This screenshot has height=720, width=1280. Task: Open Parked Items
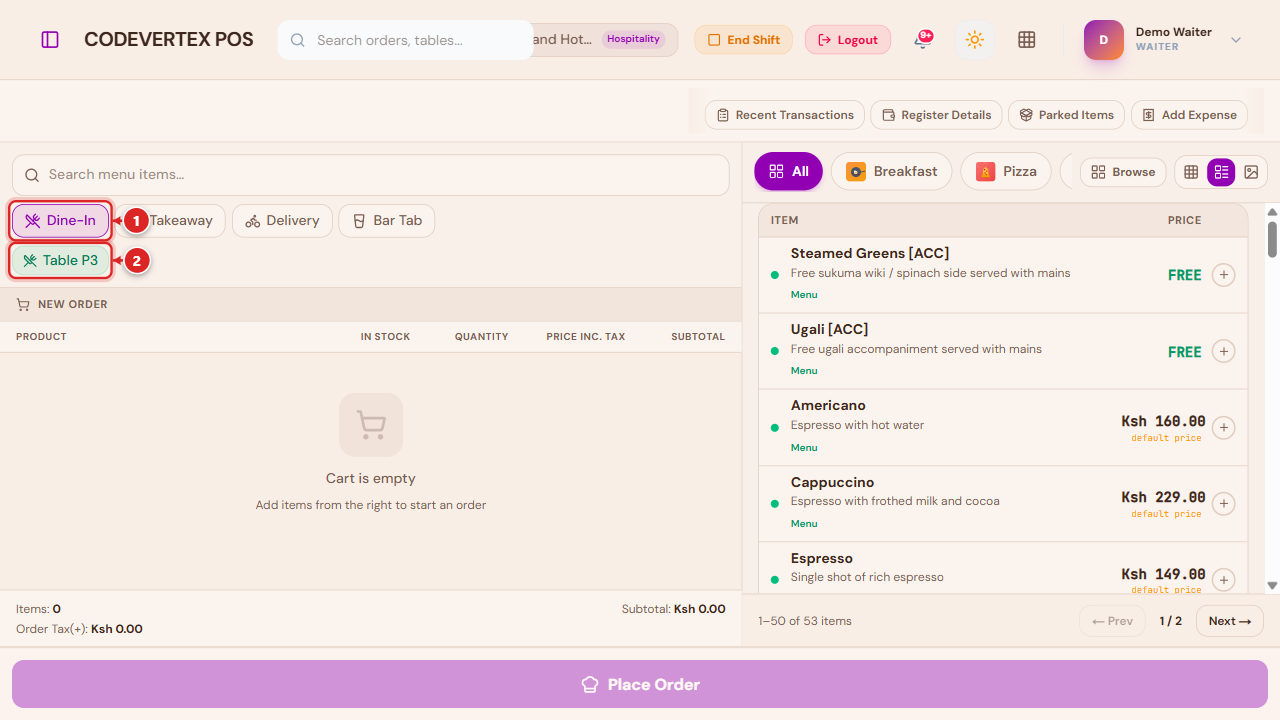pos(1067,115)
